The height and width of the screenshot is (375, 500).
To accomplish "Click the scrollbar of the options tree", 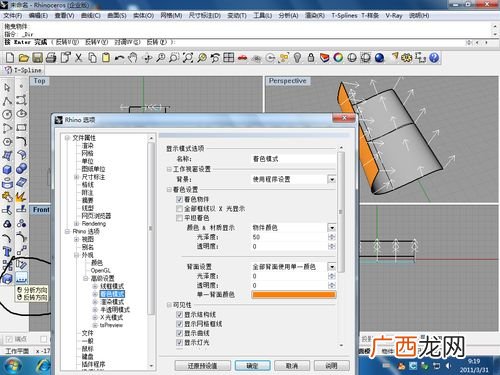I will pos(151,228).
